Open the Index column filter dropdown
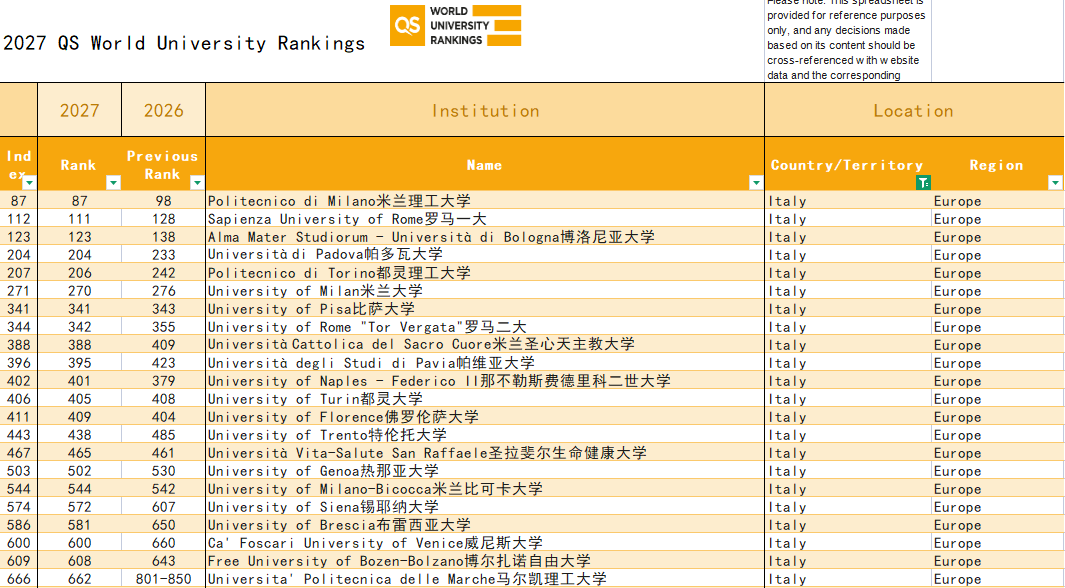The width and height of the screenshot is (1065, 588). [29, 183]
